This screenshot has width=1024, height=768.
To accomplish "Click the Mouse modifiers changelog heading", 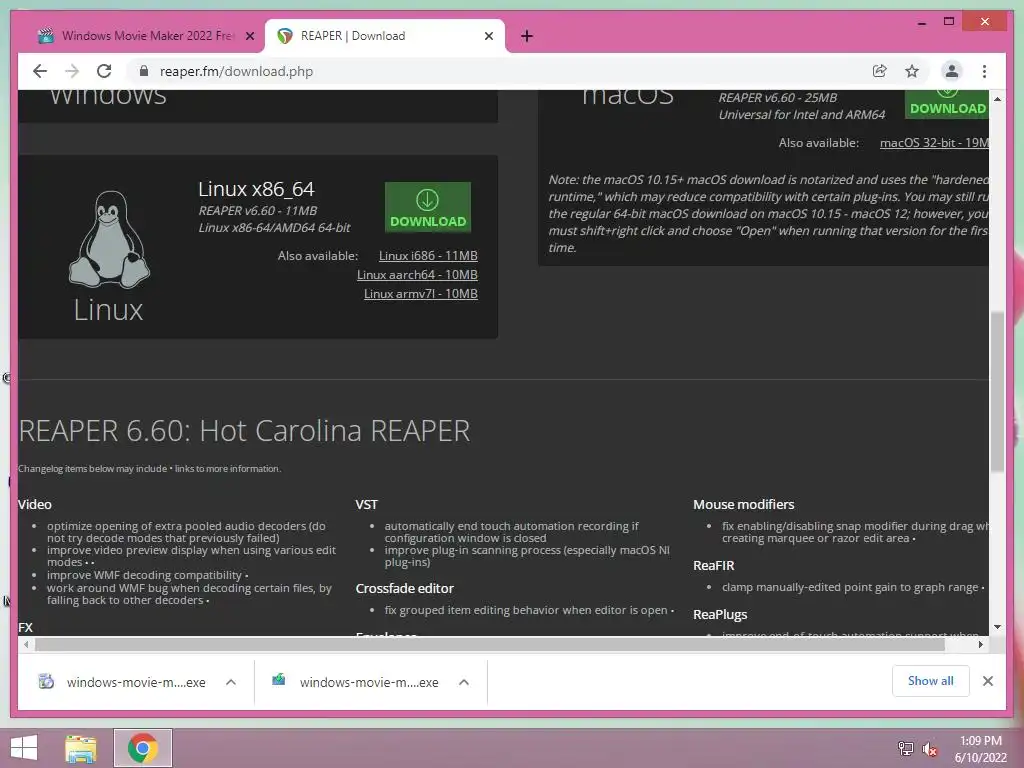I will pyautogui.click(x=743, y=504).
